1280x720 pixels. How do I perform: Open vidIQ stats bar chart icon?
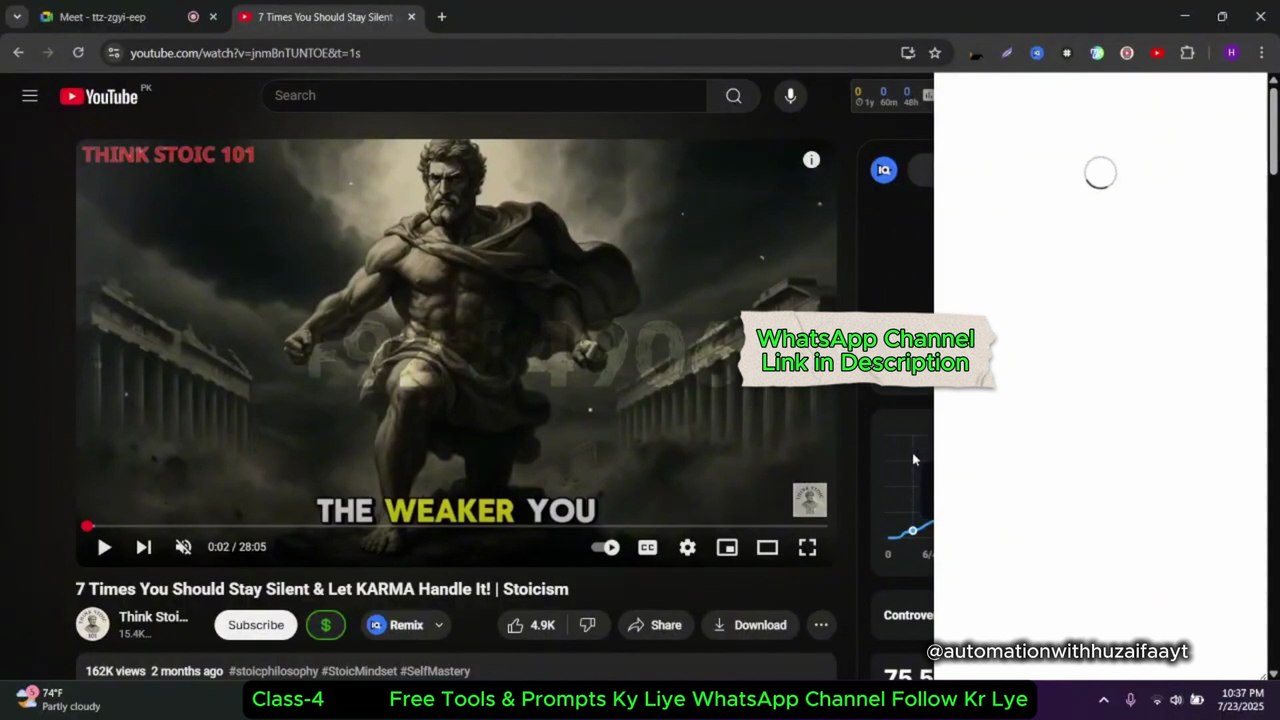click(x=928, y=96)
